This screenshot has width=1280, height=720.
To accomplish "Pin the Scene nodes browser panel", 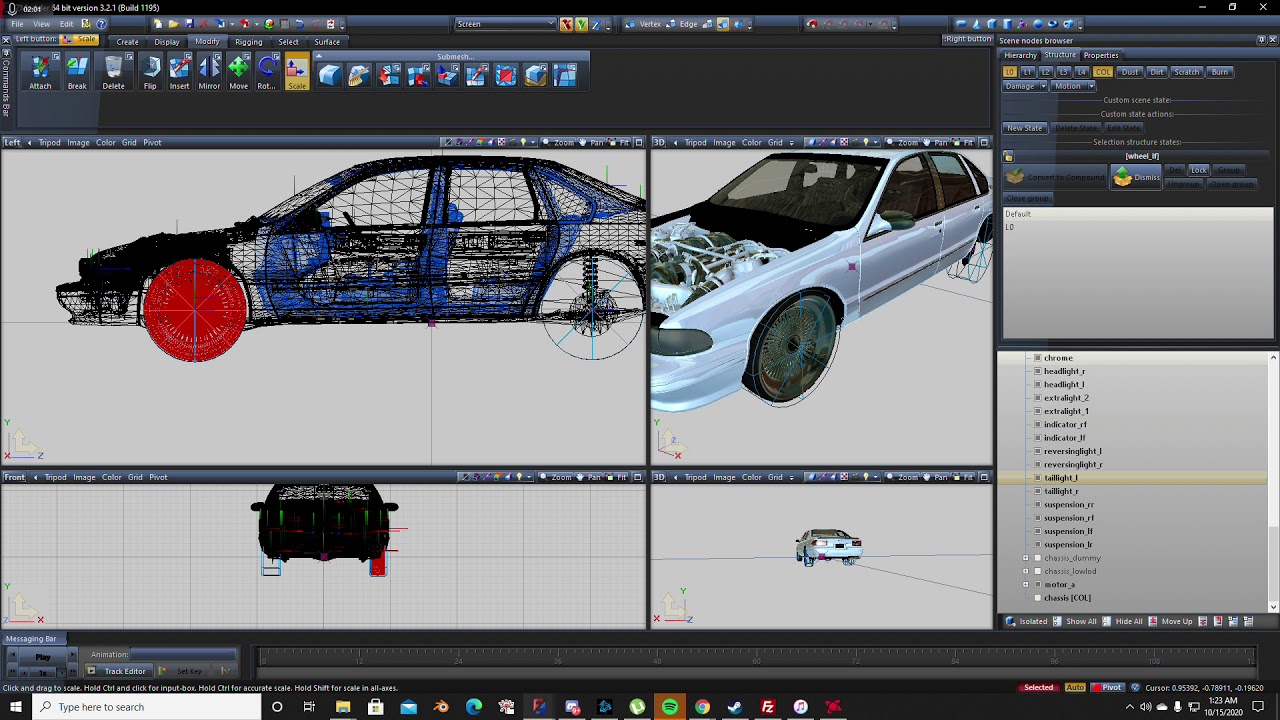I will pyautogui.click(x=1261, y=40).
